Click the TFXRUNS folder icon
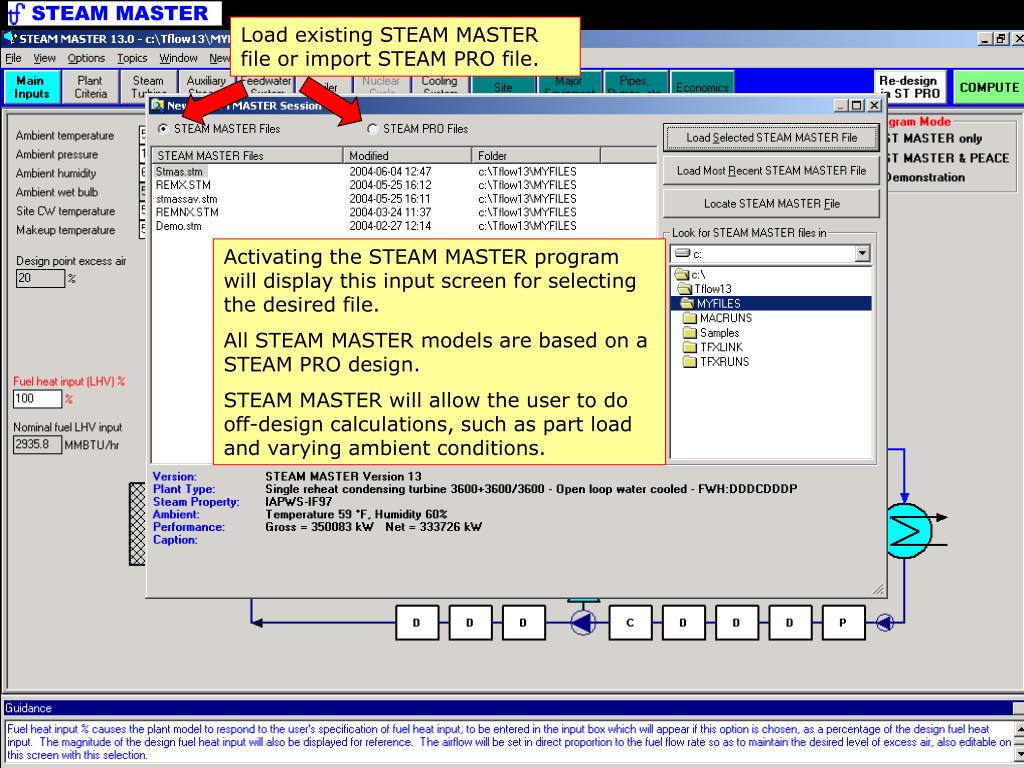The height and width of the screenshot is (768, 1024). (690, 361)
